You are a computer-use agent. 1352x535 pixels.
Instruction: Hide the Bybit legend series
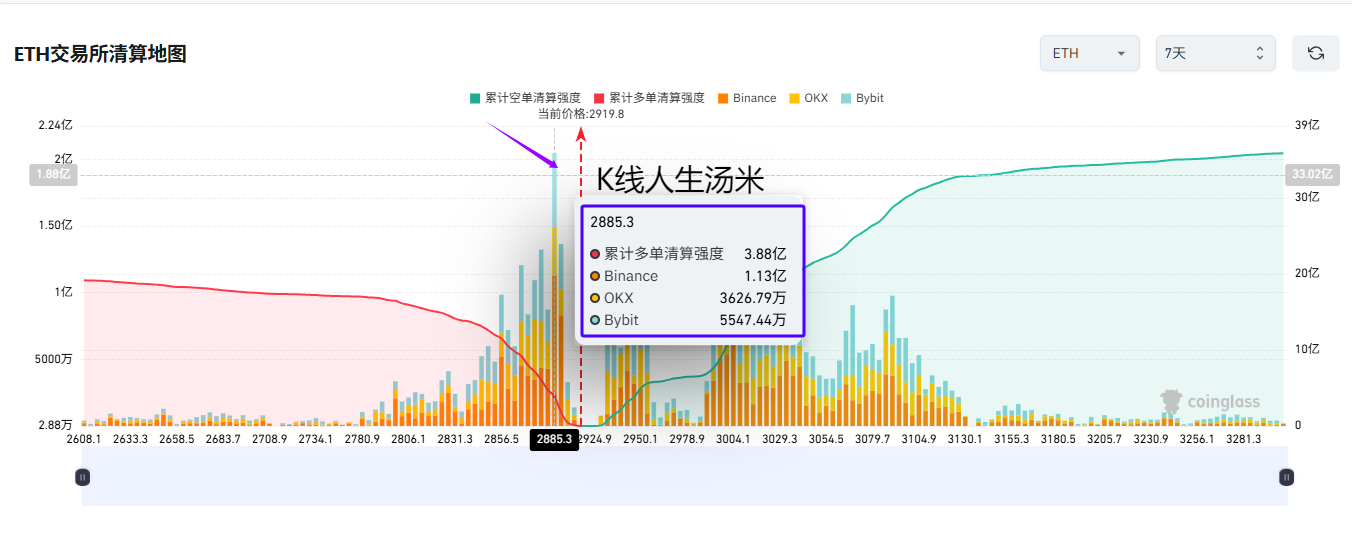[861, 98]
